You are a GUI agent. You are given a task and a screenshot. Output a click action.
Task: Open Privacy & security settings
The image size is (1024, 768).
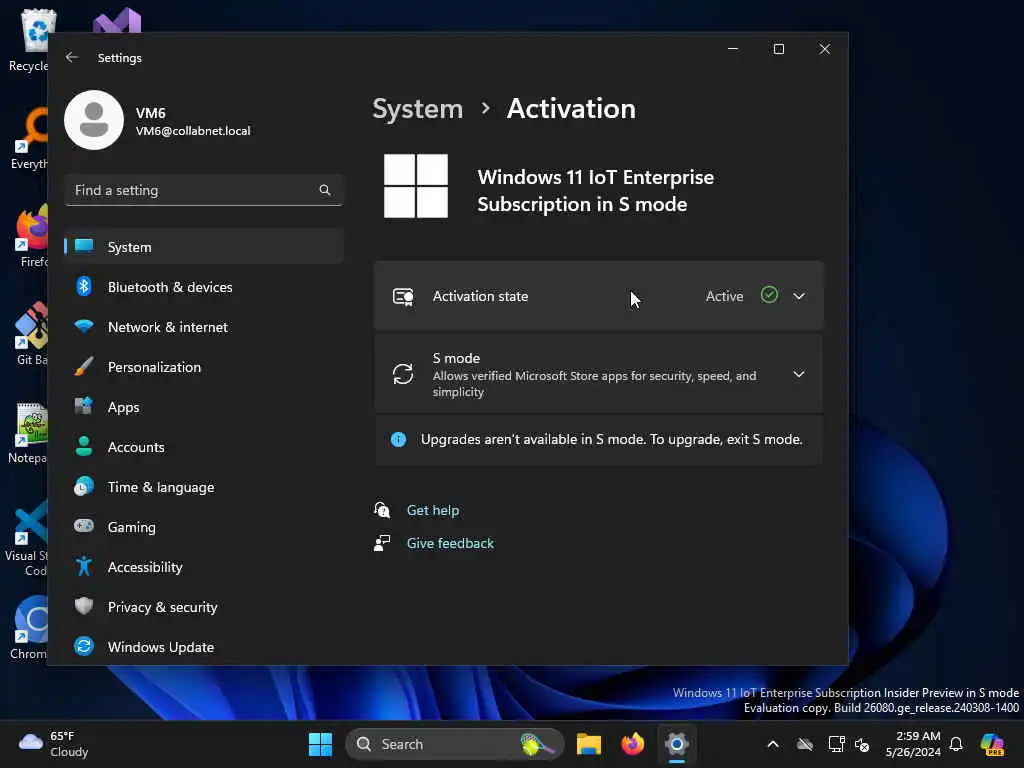tap(204, 607)
